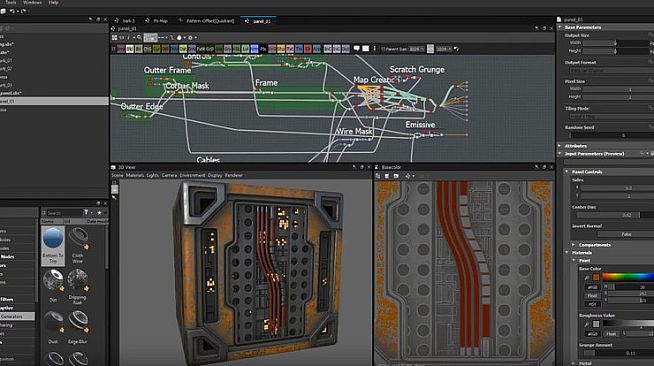Select the Generators category in library tree
Screen dimensions: 654x366
click(17, 316)
